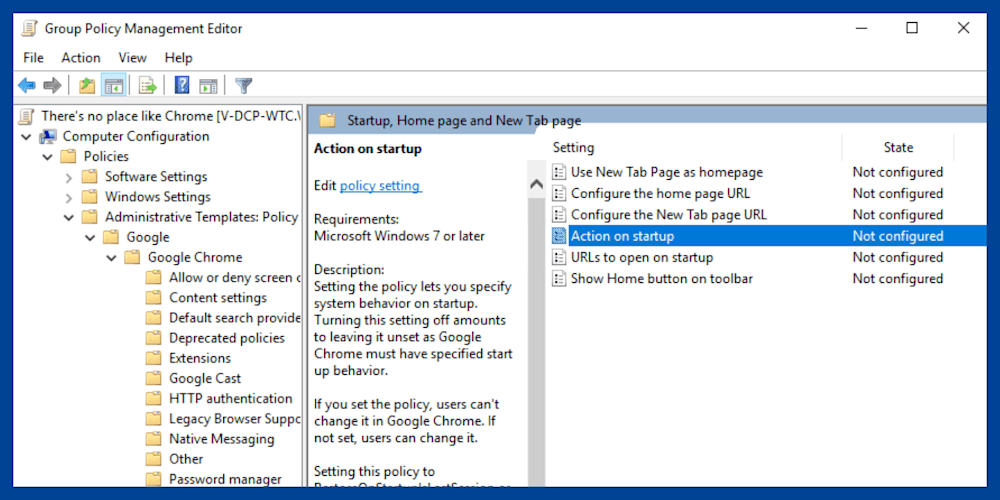
Task: Select Configure the home page URL setting
Action: [660, 193]
